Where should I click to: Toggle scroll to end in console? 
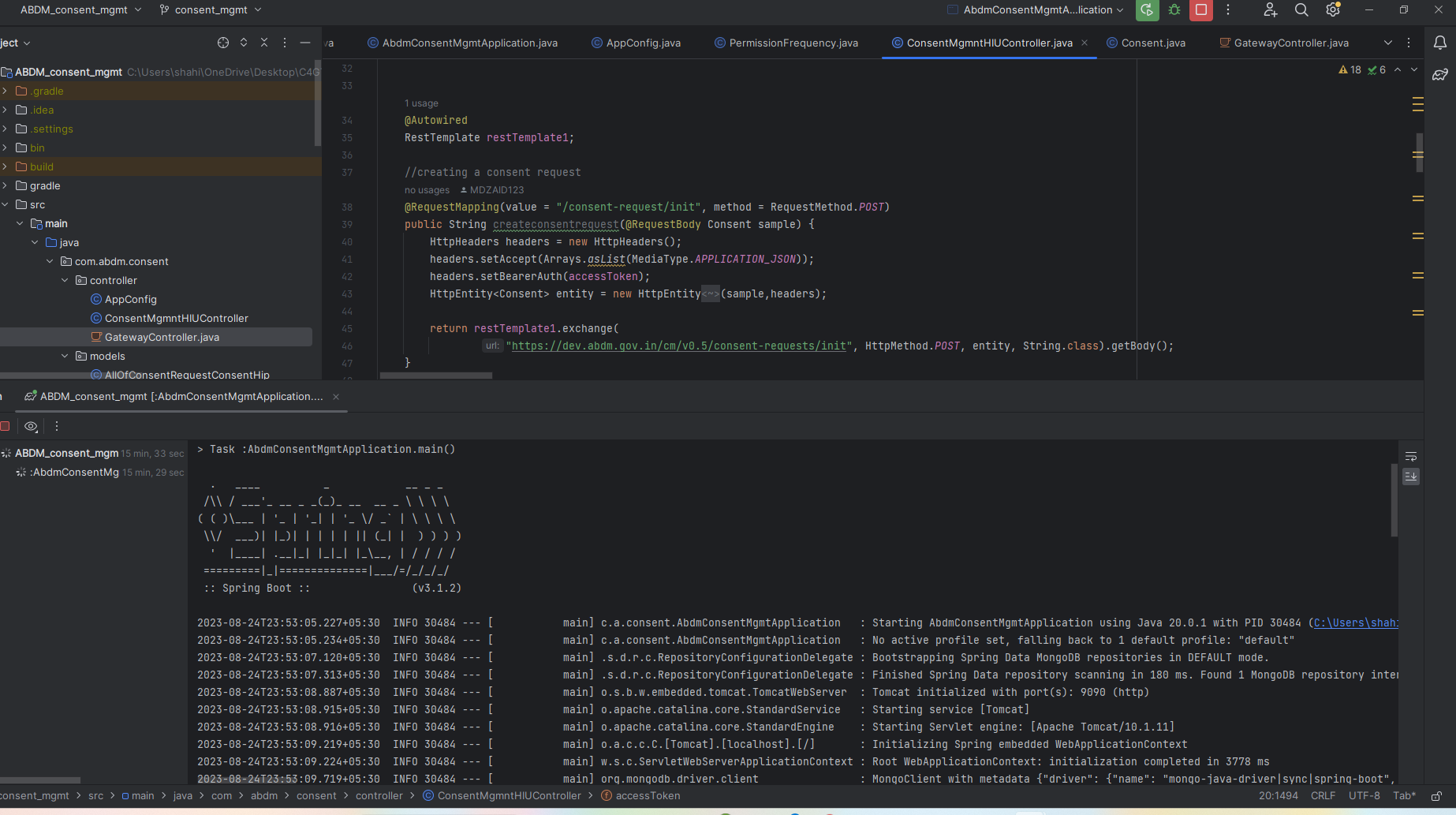1411,477
